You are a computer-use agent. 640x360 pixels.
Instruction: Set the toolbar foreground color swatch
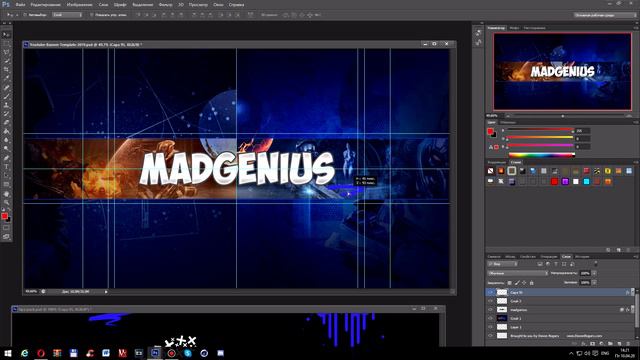4,216
